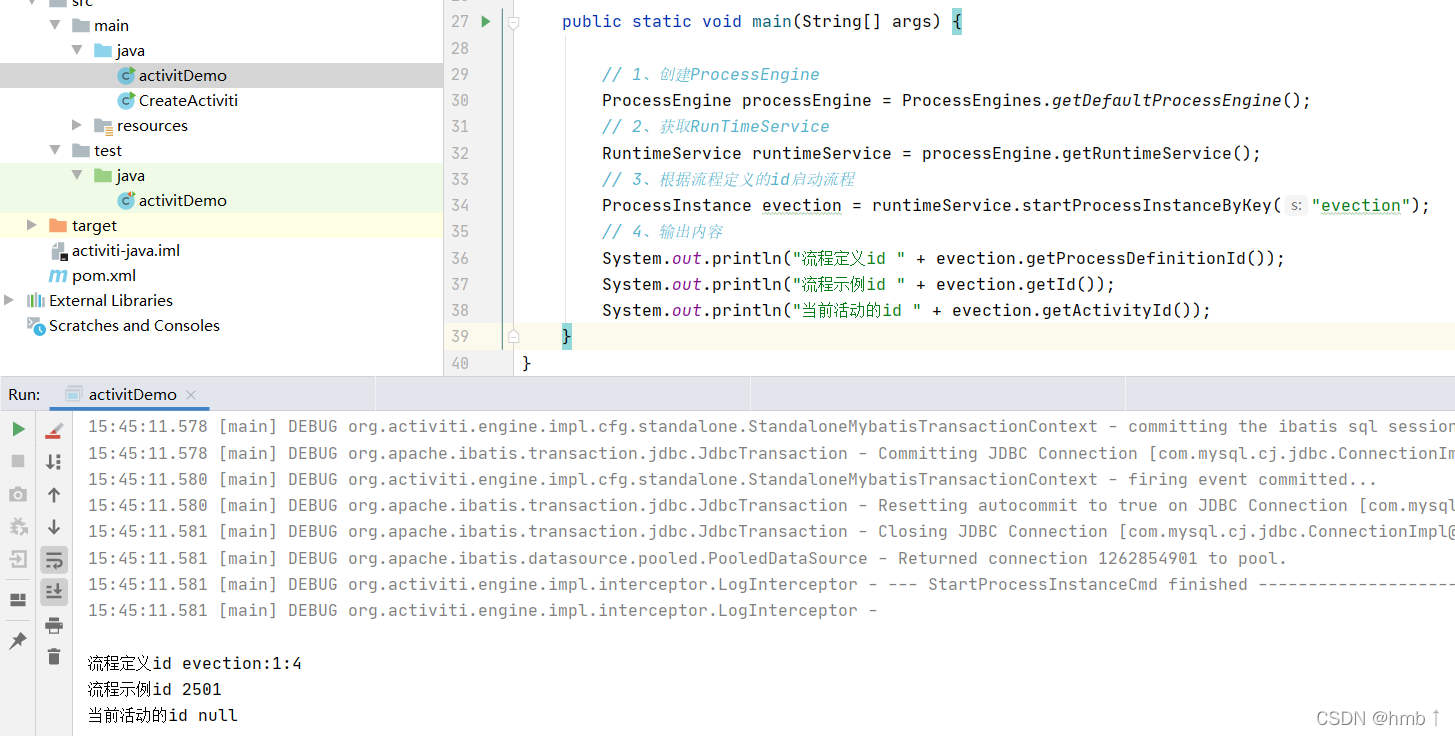Click the Down arrow in console toolbar
This screenshot has width=1455, height=736.
54,527
